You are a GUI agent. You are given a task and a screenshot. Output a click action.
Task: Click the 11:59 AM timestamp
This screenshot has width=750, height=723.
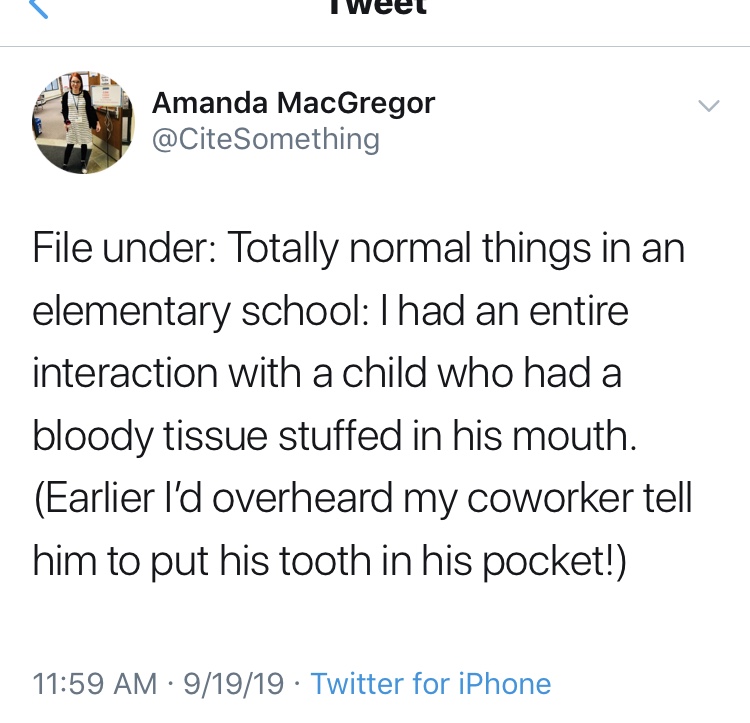95,684
